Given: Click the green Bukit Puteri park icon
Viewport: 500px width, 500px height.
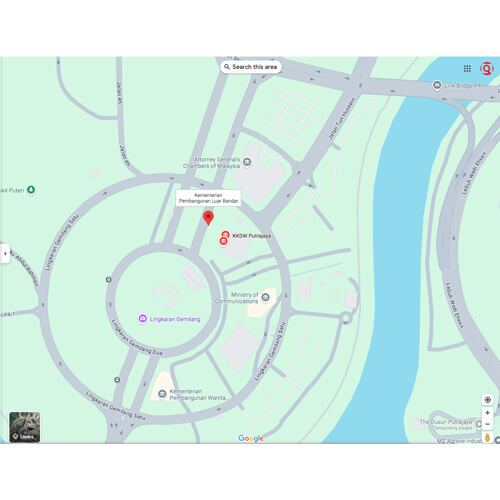Looking at the screenshot, I should coord(31,190).
